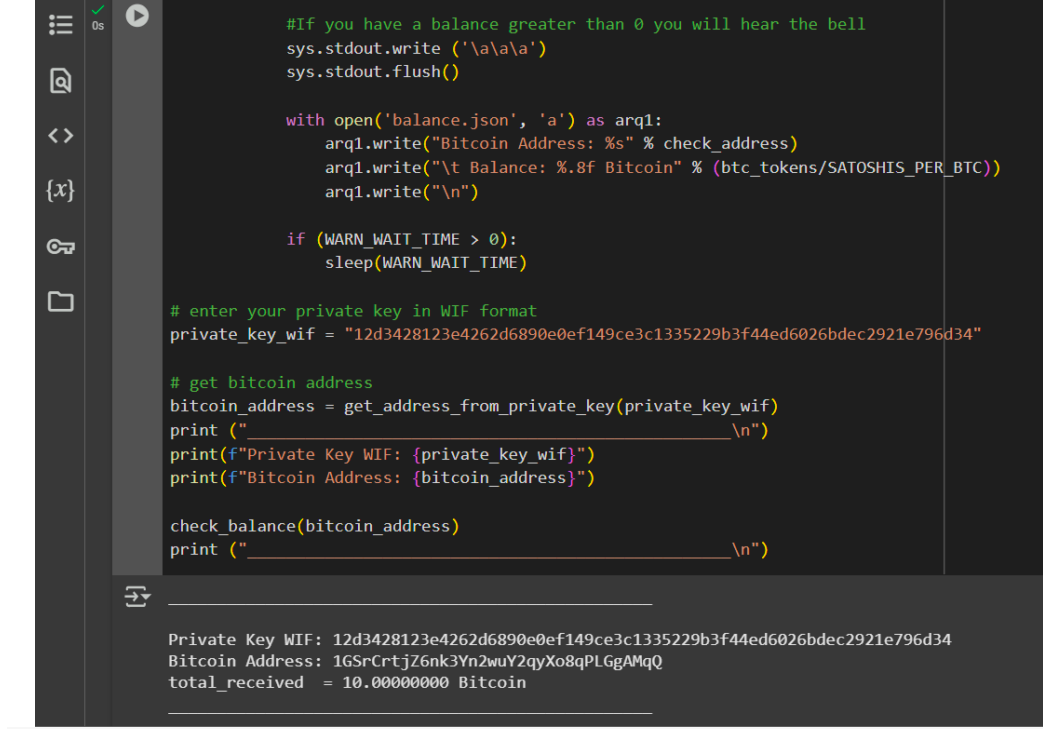Open the Variables {x} panel icon
1043x729 pixels.
[x=61, y=190]
